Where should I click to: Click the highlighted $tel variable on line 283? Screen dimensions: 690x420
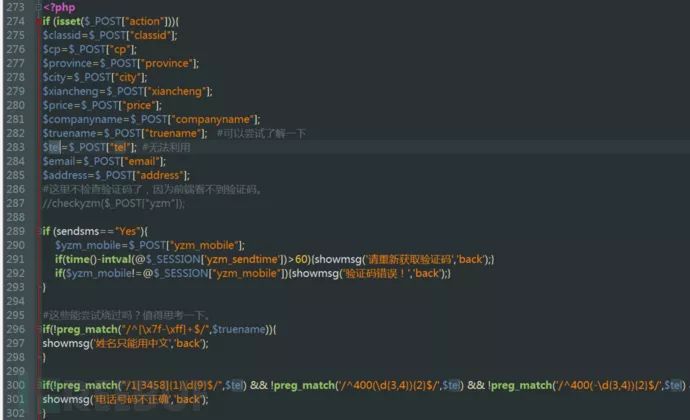pyautogui.click(x=51, y=147)
